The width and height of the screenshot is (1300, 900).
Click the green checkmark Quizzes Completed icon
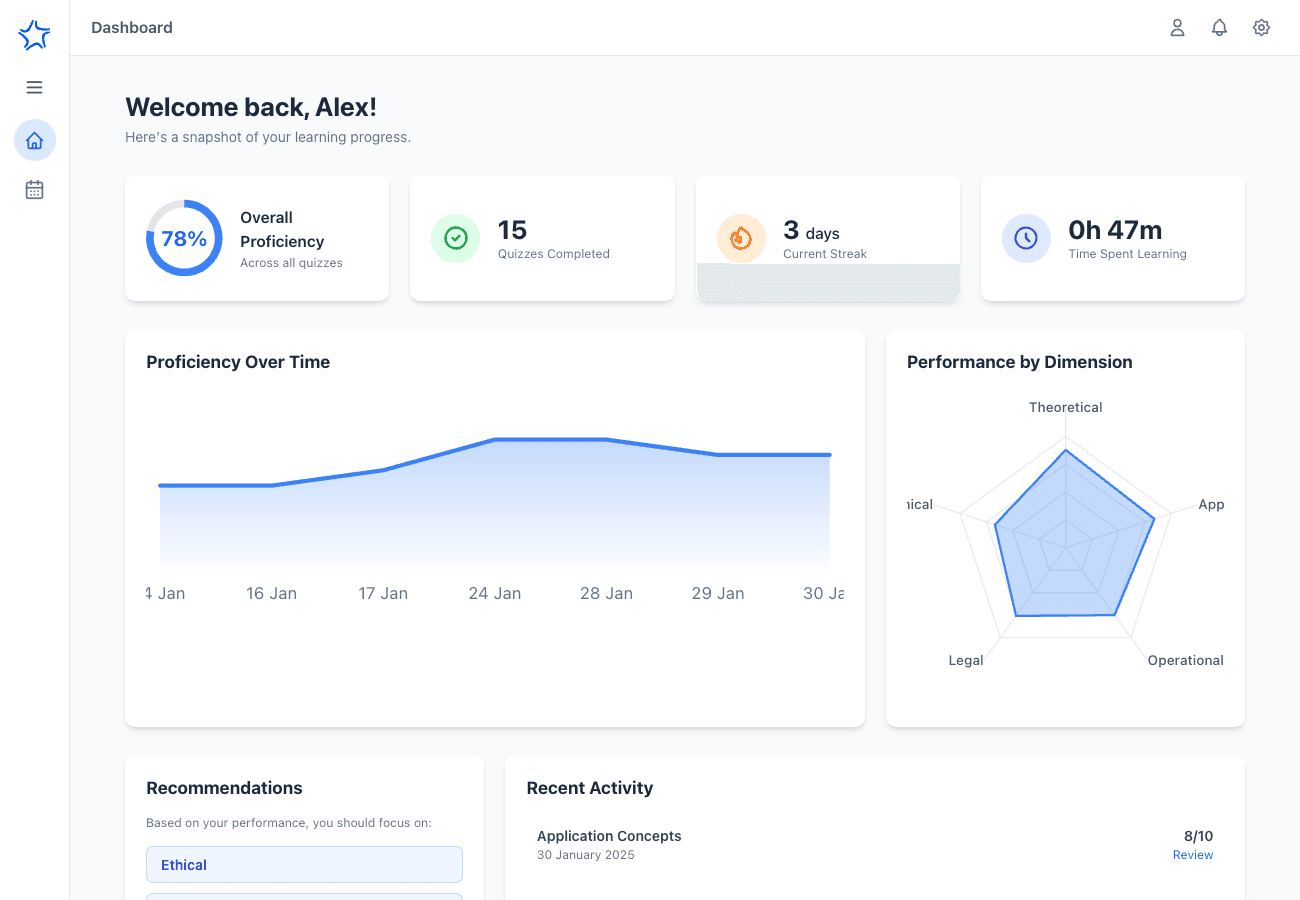(455, 238)
